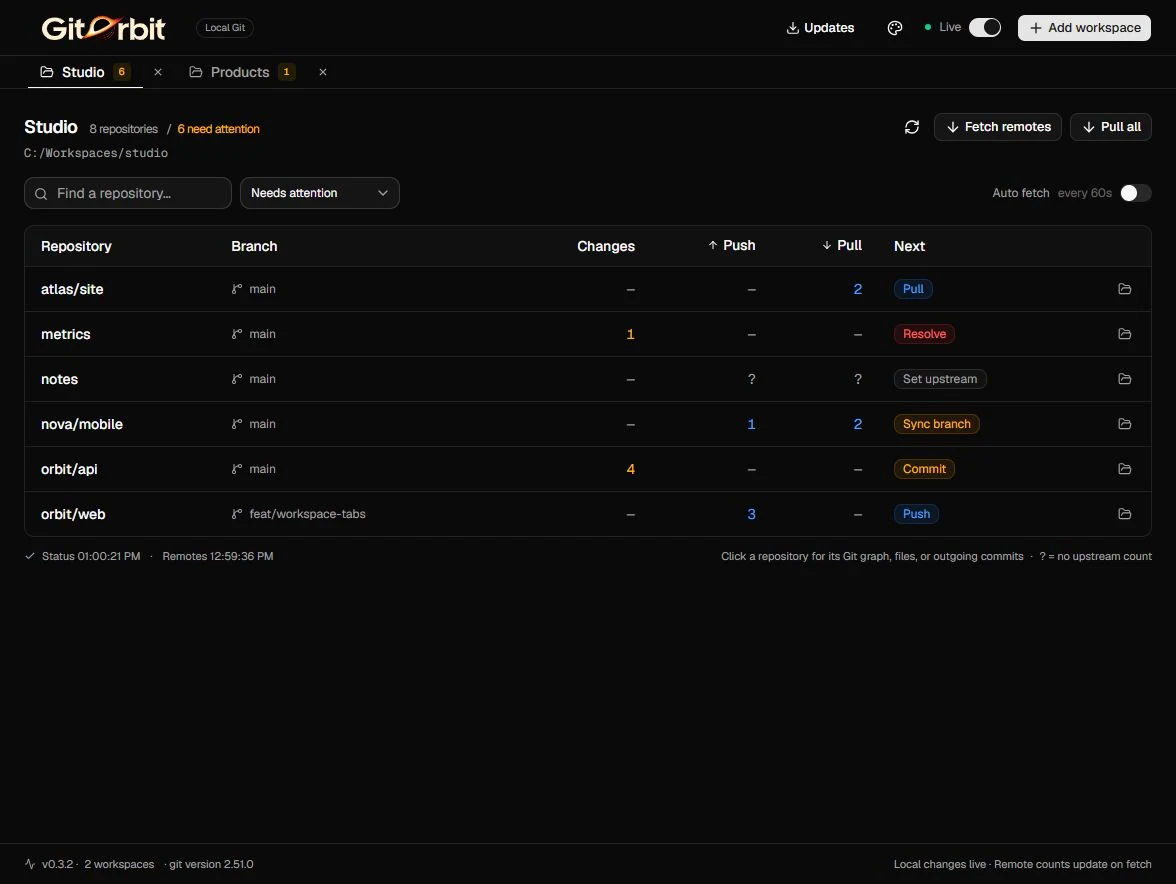
Task: Click the Resolve badge for metrics
Action: point(924,334)
